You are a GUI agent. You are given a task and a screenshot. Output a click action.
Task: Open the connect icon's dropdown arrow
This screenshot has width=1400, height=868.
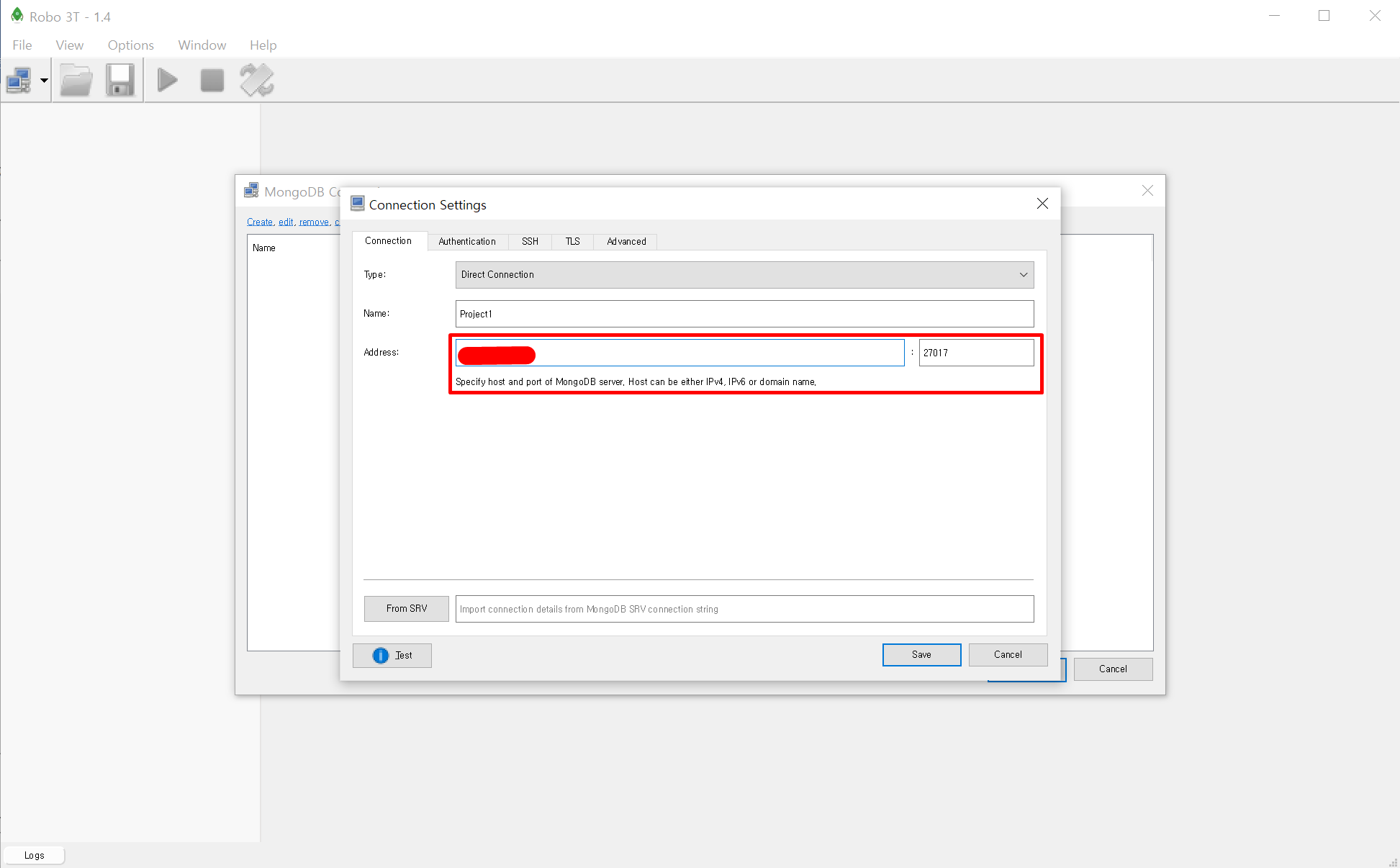click(44, 80)
